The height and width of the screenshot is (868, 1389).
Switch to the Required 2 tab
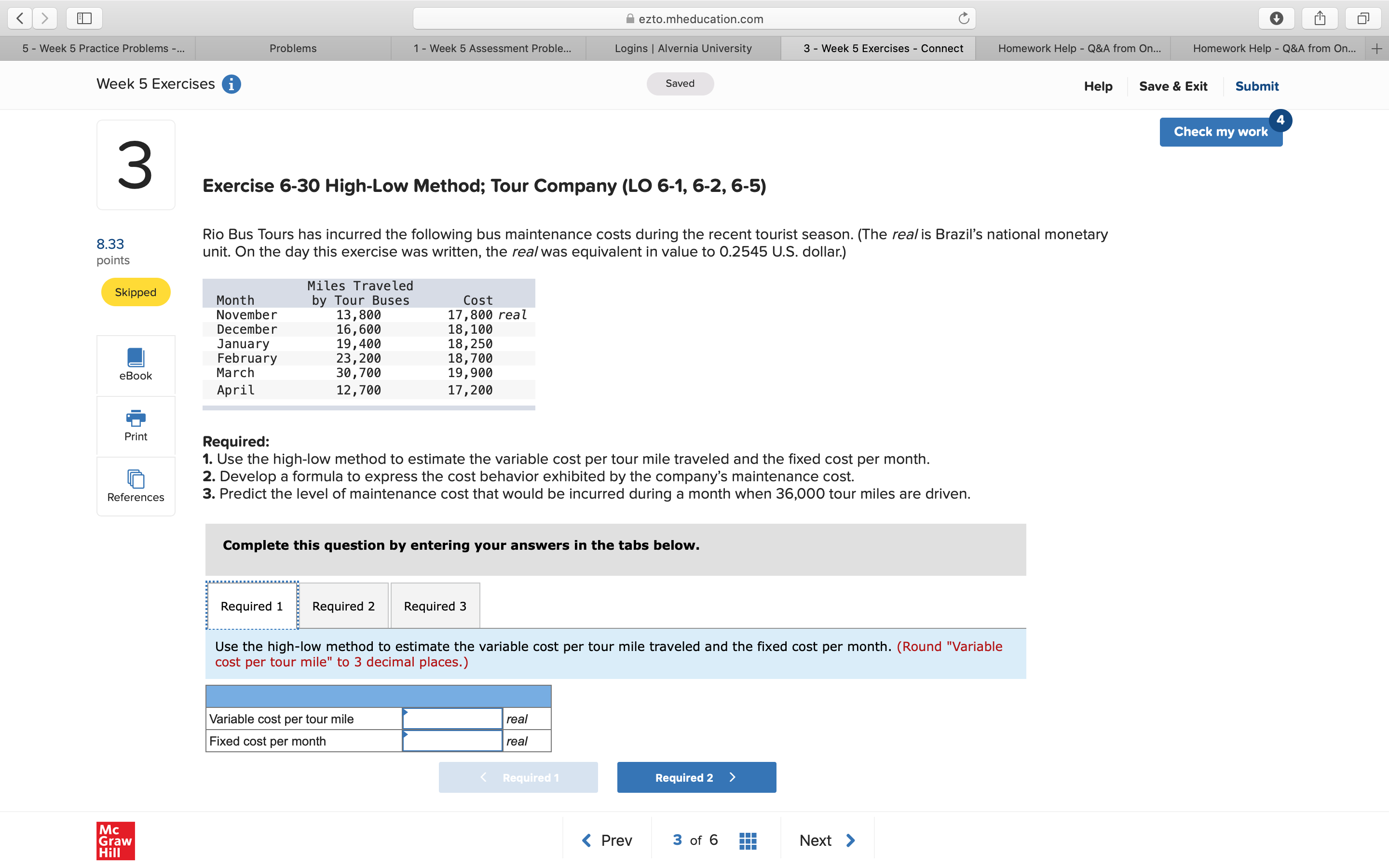click(343, 606)
